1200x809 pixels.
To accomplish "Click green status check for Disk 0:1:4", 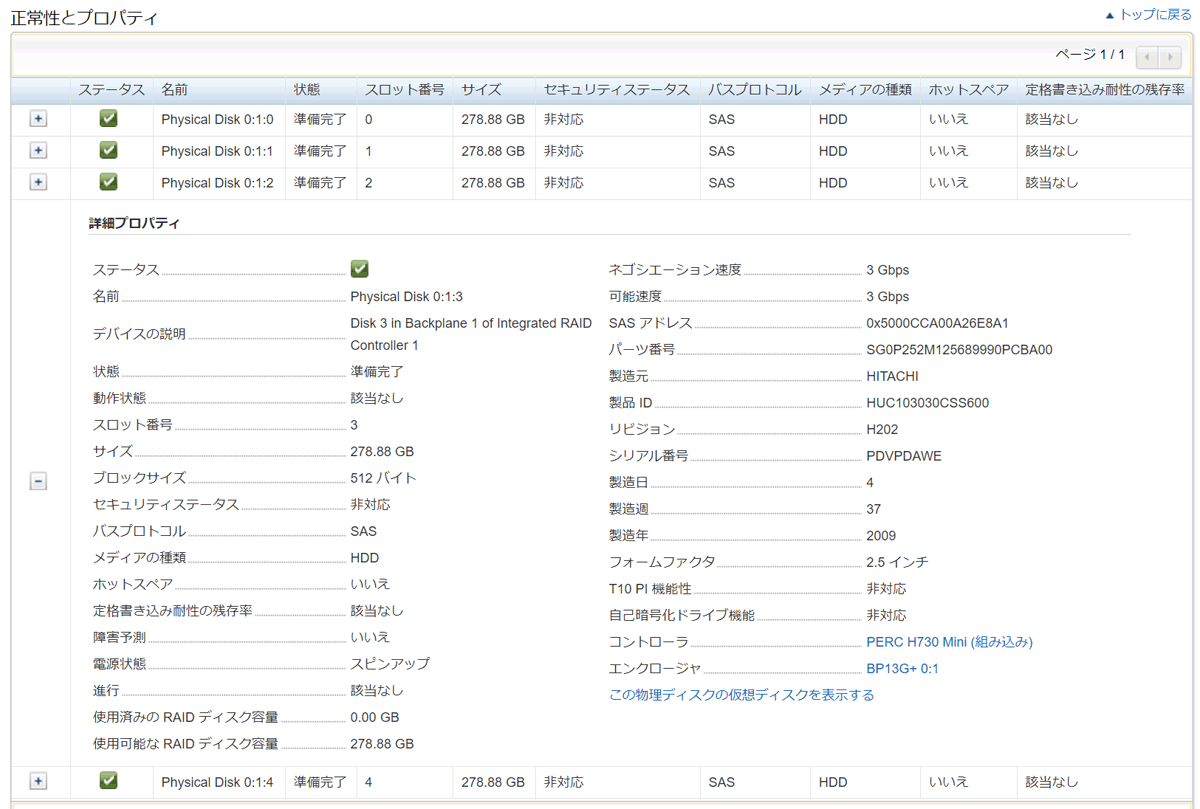I will click(109, 781).
